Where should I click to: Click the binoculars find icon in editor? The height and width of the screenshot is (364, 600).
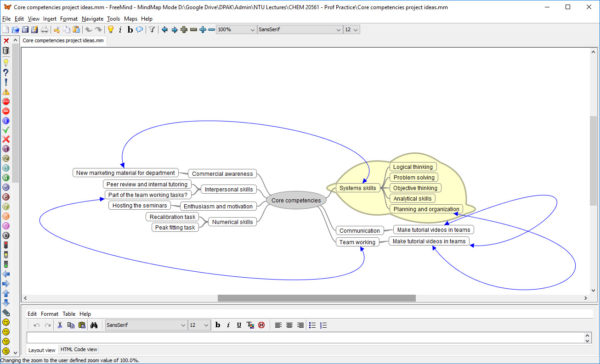[94, 325]
